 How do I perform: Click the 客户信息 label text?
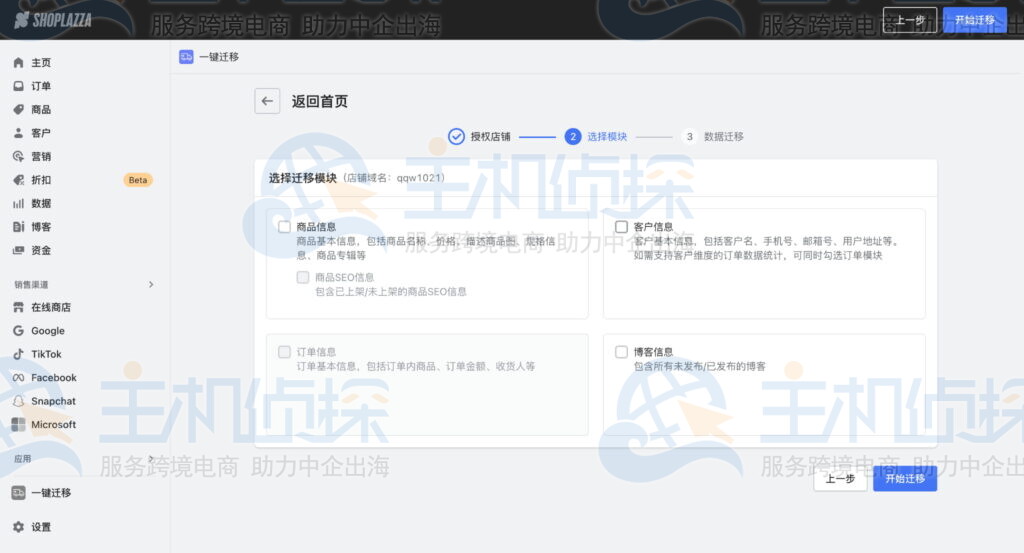pyautogui.click(x=653, y=227)
